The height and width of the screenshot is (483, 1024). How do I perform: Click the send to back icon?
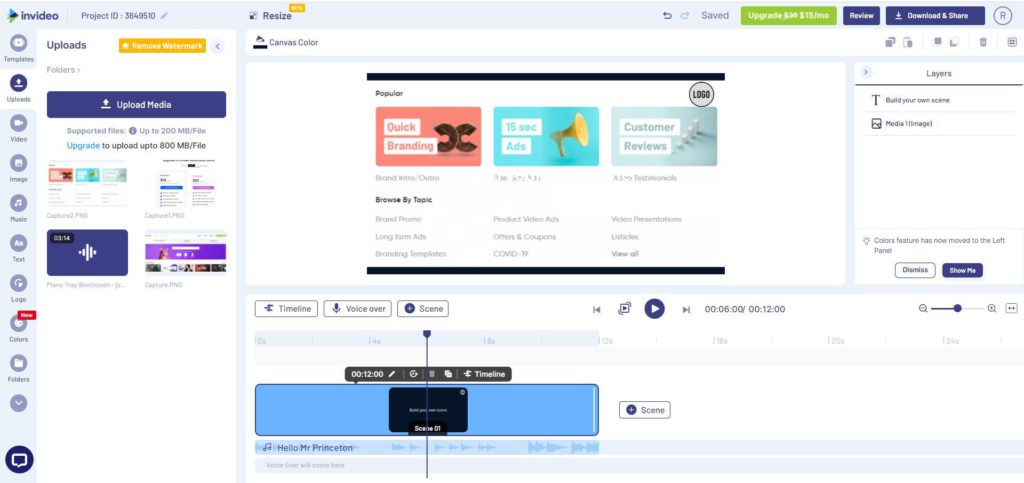point(954,42)
